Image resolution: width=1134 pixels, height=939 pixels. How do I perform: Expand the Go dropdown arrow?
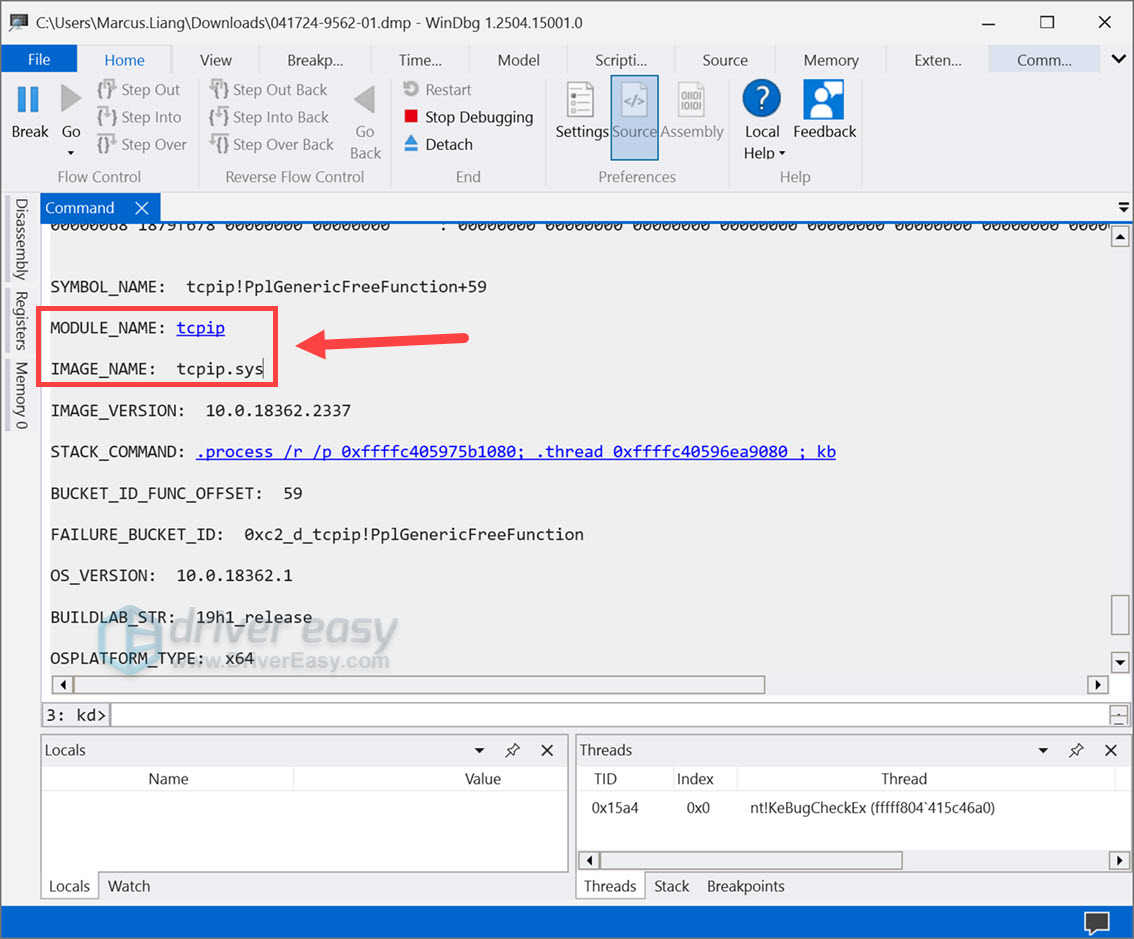click(x=71, y=153)
